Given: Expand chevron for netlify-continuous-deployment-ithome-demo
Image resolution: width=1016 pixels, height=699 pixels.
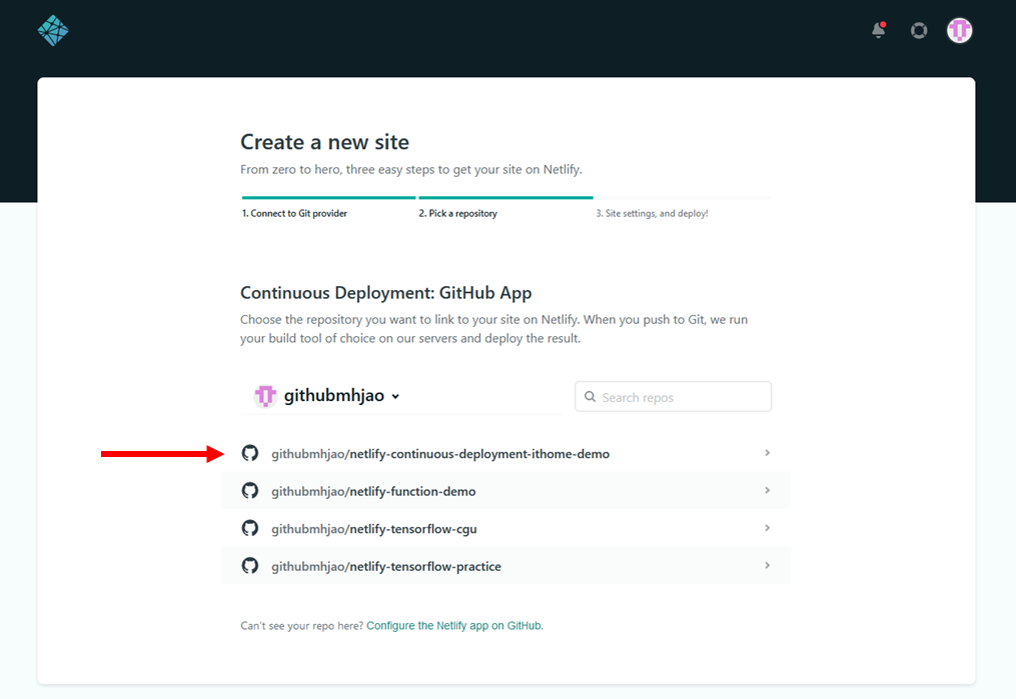Looking at the screenshot, I should point(767,453).
